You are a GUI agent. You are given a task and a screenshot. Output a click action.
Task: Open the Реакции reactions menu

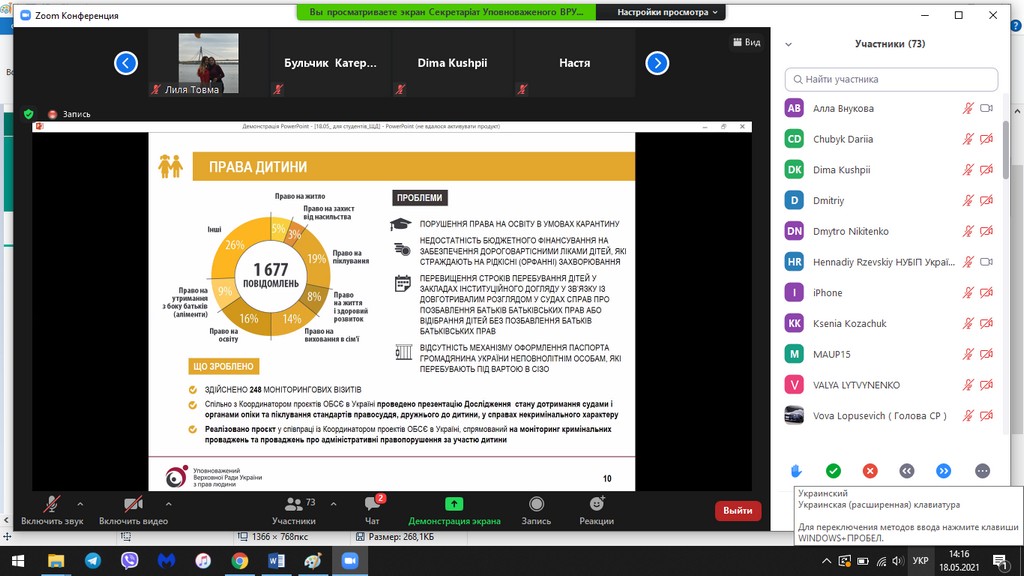596,510
